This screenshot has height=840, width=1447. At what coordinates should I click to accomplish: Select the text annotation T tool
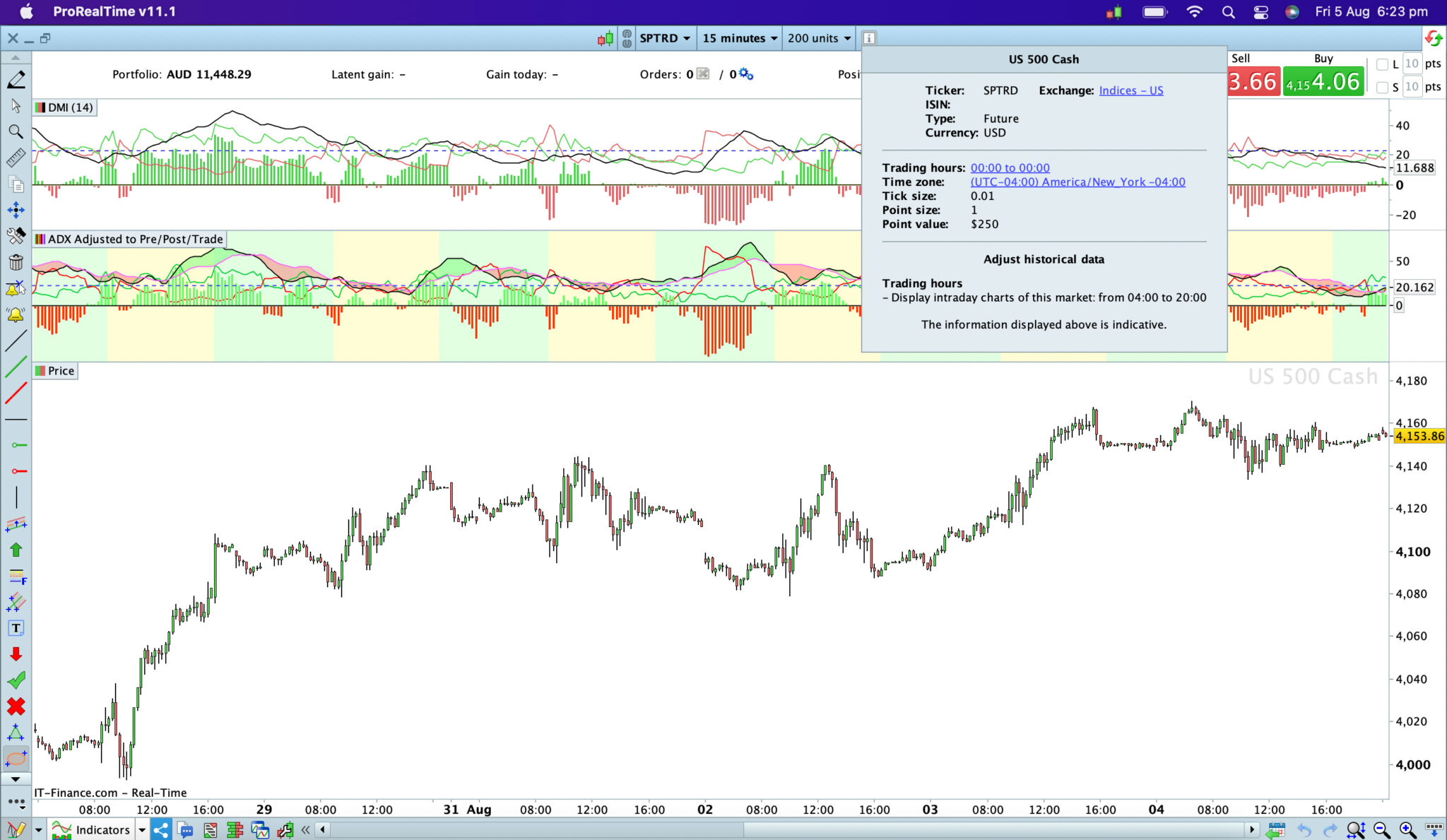(16, 628)
